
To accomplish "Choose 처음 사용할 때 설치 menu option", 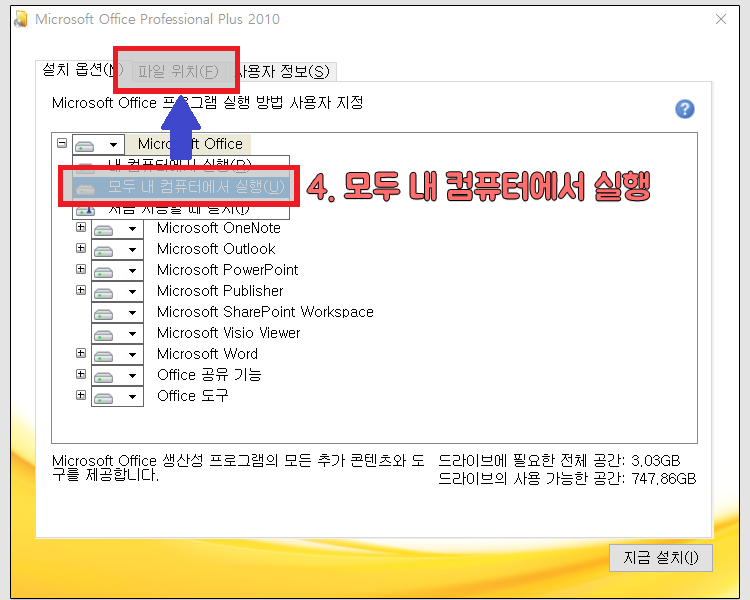I will coord(181,209).
